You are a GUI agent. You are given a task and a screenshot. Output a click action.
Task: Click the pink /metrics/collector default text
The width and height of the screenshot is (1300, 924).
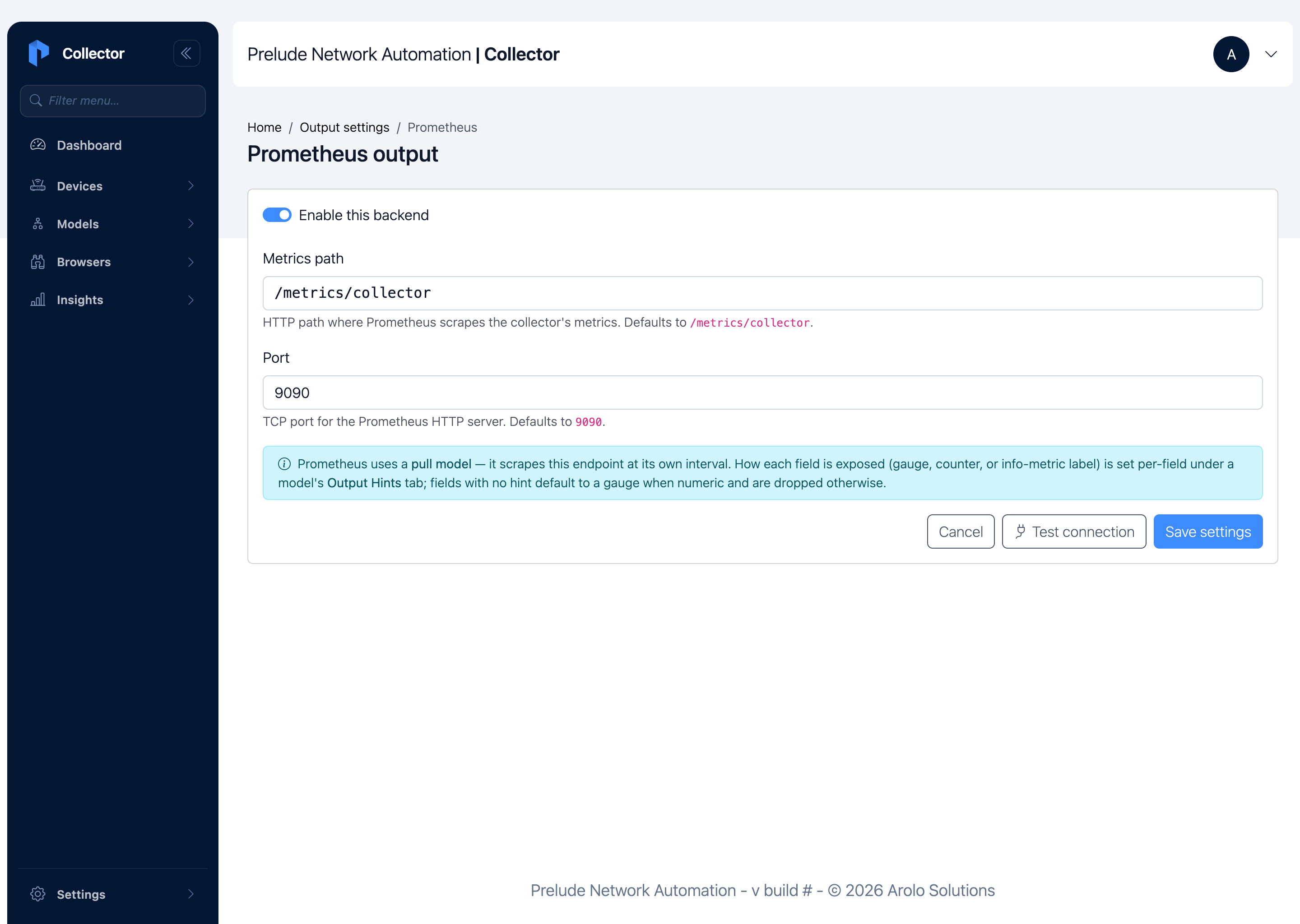coord(750,323)
